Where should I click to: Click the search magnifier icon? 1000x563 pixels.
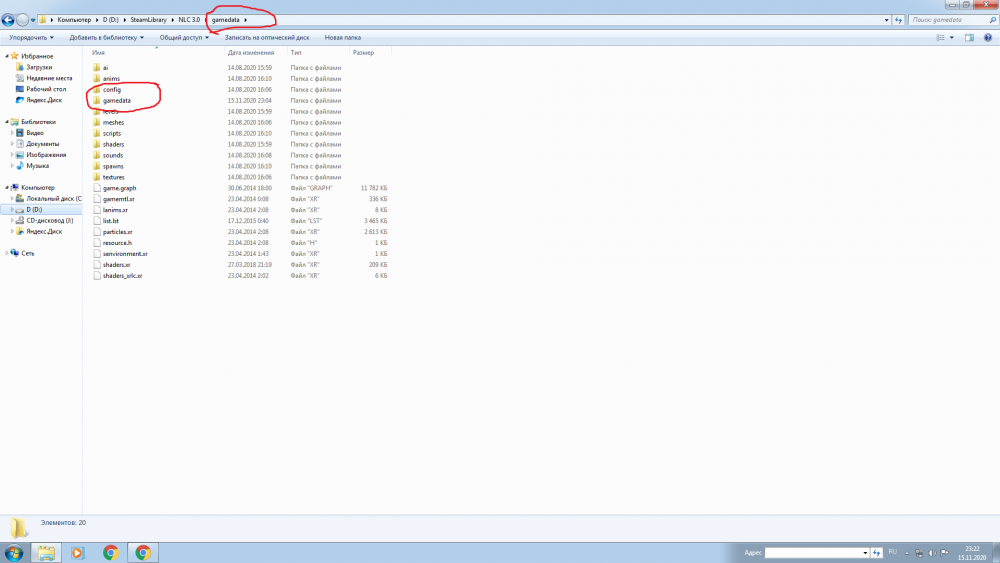click(x=992, y=20)
